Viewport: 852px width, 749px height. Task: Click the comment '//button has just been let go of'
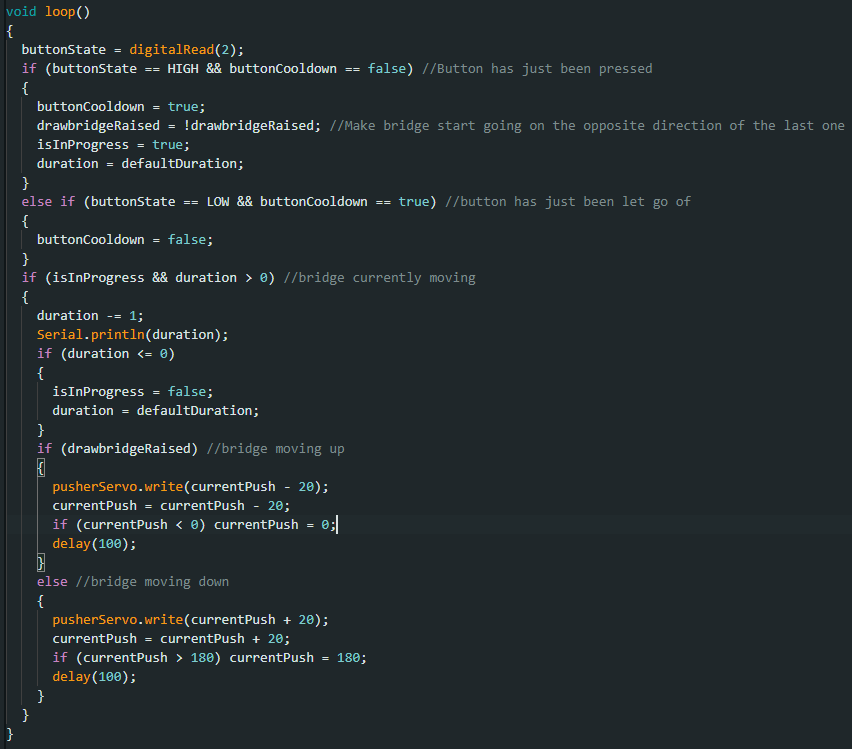(x=568, y=202)
